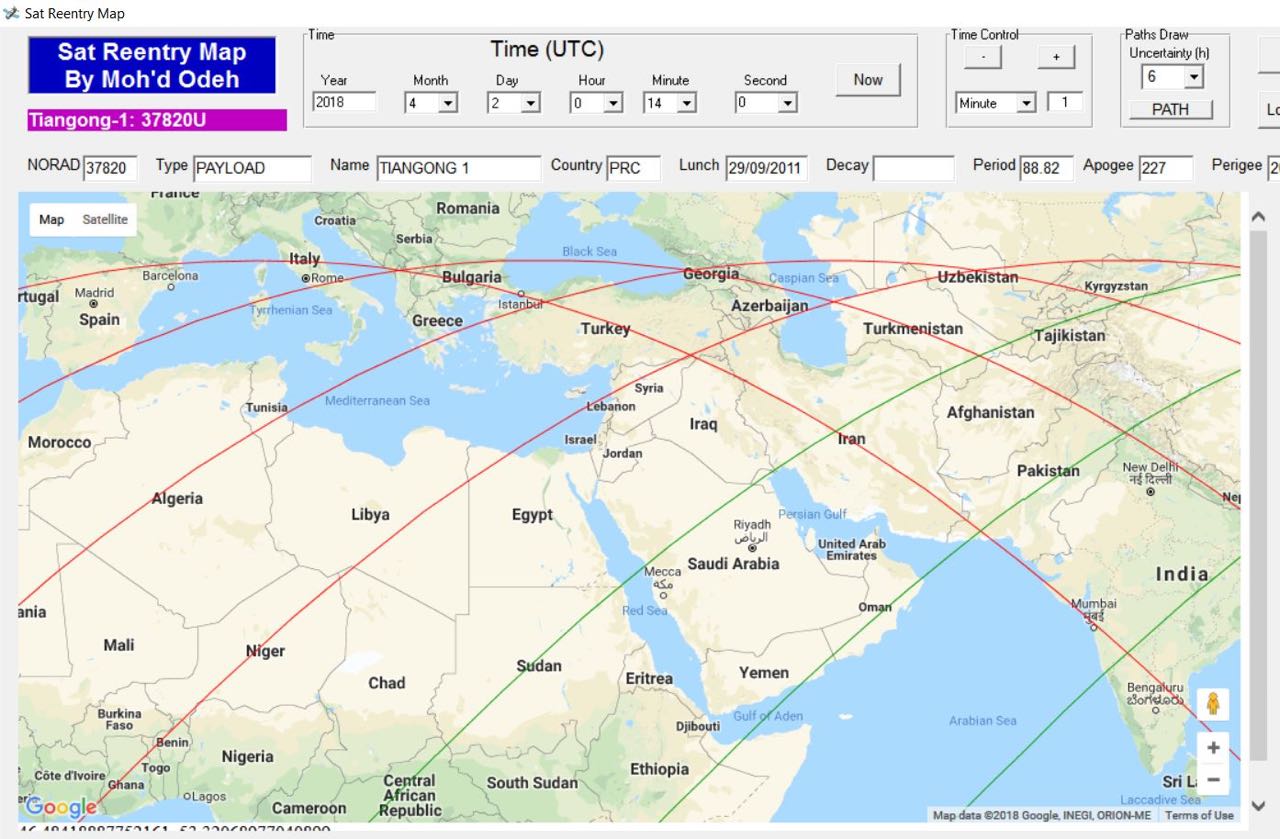Click the Street View pegman icon
The image size is (1280, 839).
click(1213, 705)
